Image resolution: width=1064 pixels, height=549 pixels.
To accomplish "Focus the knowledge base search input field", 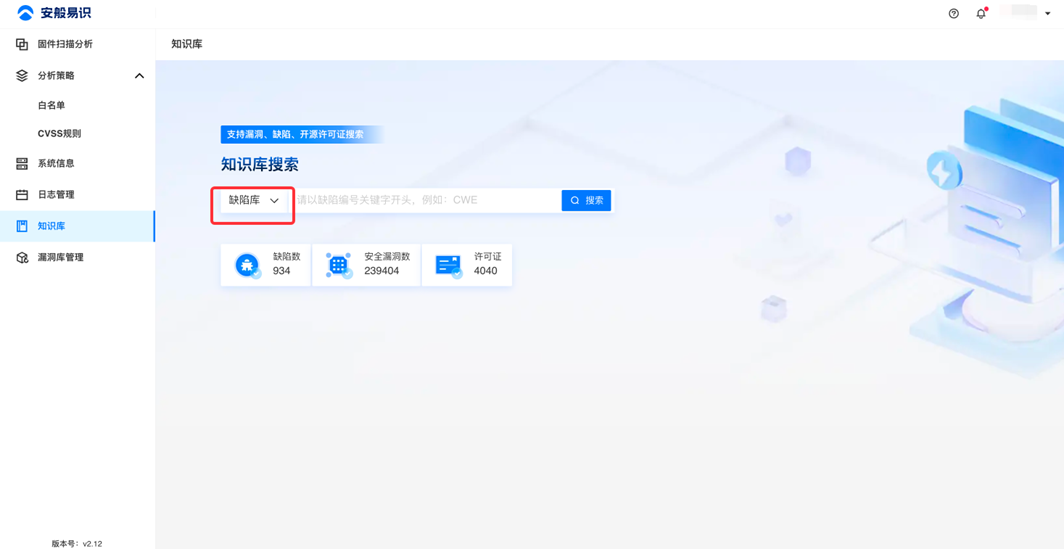I will [425, 201].
